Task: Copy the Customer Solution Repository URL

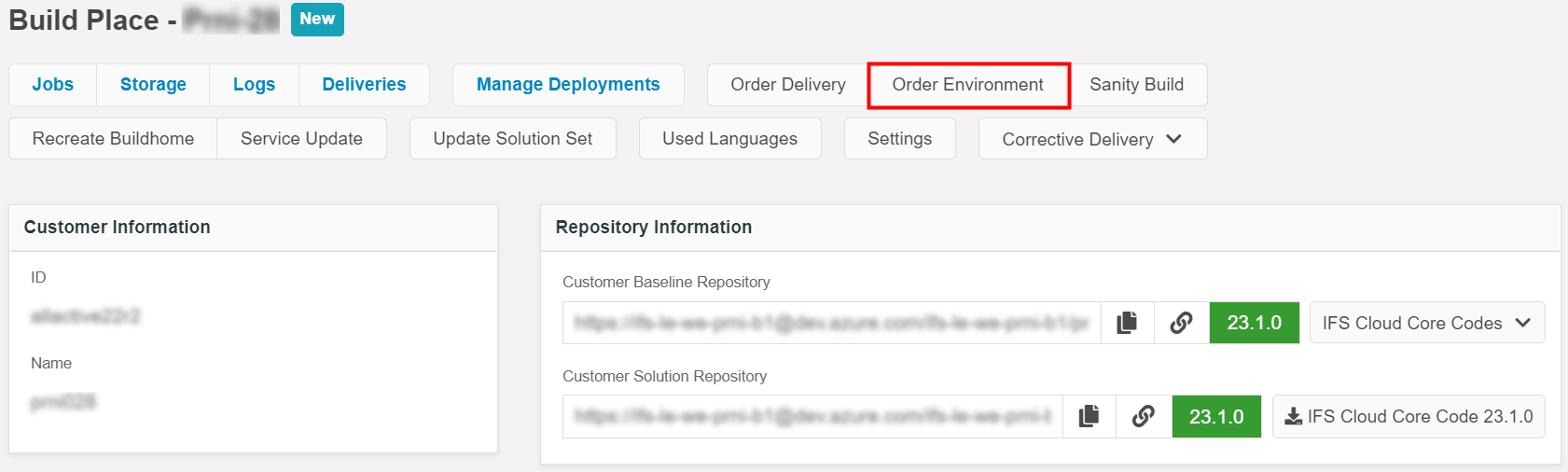Action: (x=1089, y=417)
